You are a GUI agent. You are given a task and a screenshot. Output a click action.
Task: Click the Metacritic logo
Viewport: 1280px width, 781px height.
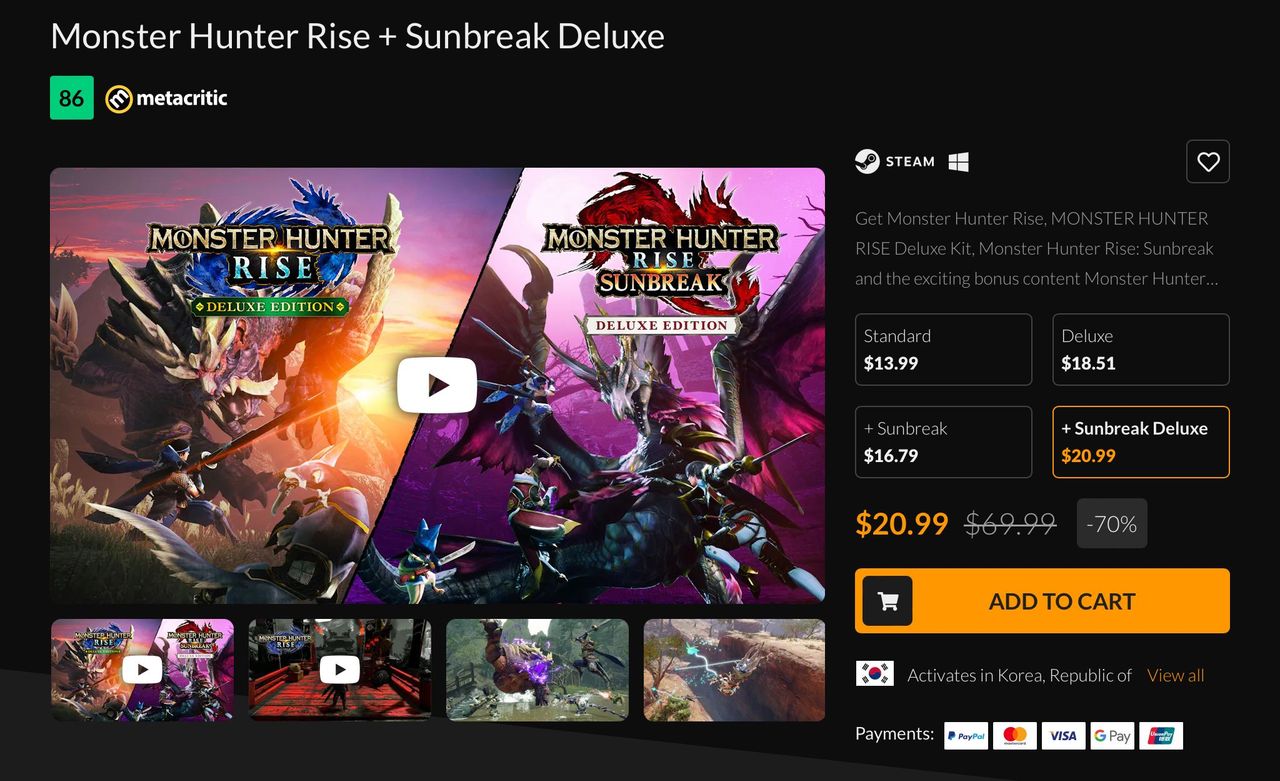coord(167,98)
